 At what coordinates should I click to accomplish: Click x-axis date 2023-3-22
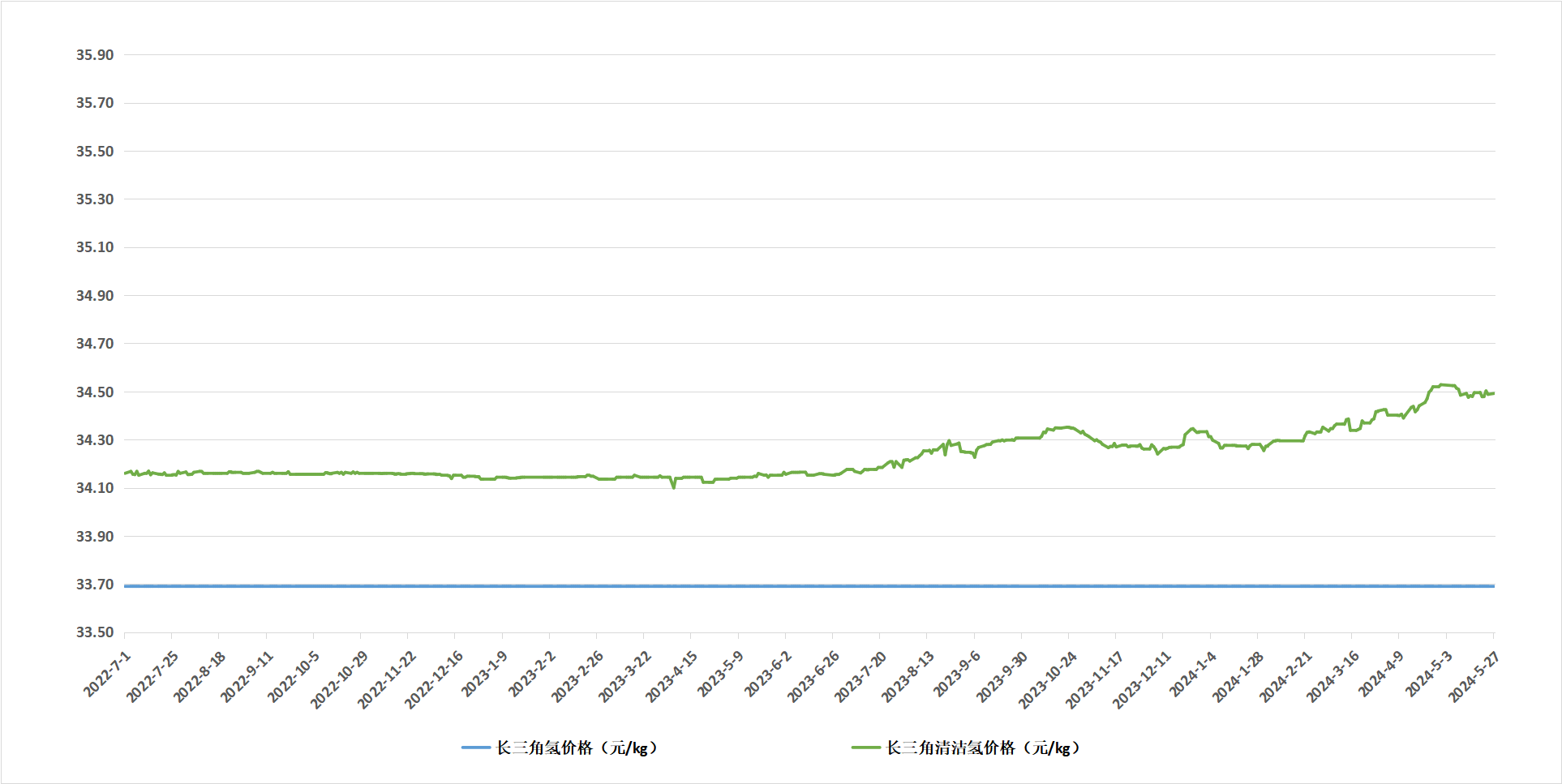[624, 676]
